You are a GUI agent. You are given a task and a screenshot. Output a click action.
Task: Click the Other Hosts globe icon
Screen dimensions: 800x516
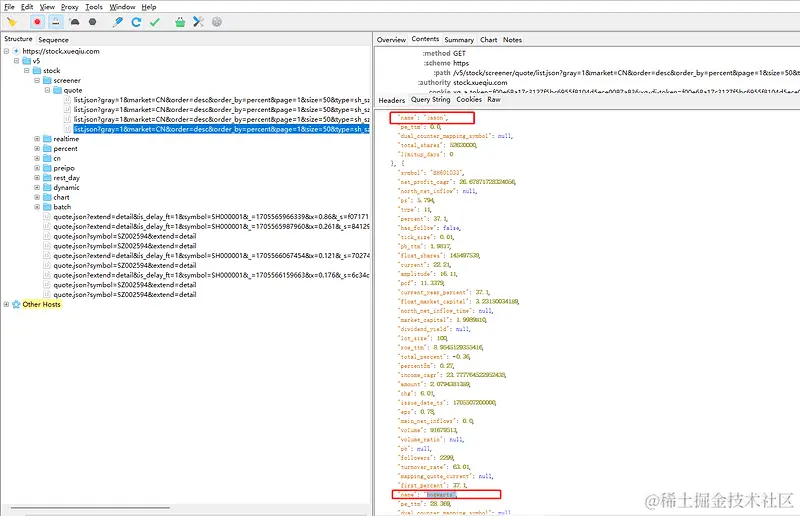16,304
